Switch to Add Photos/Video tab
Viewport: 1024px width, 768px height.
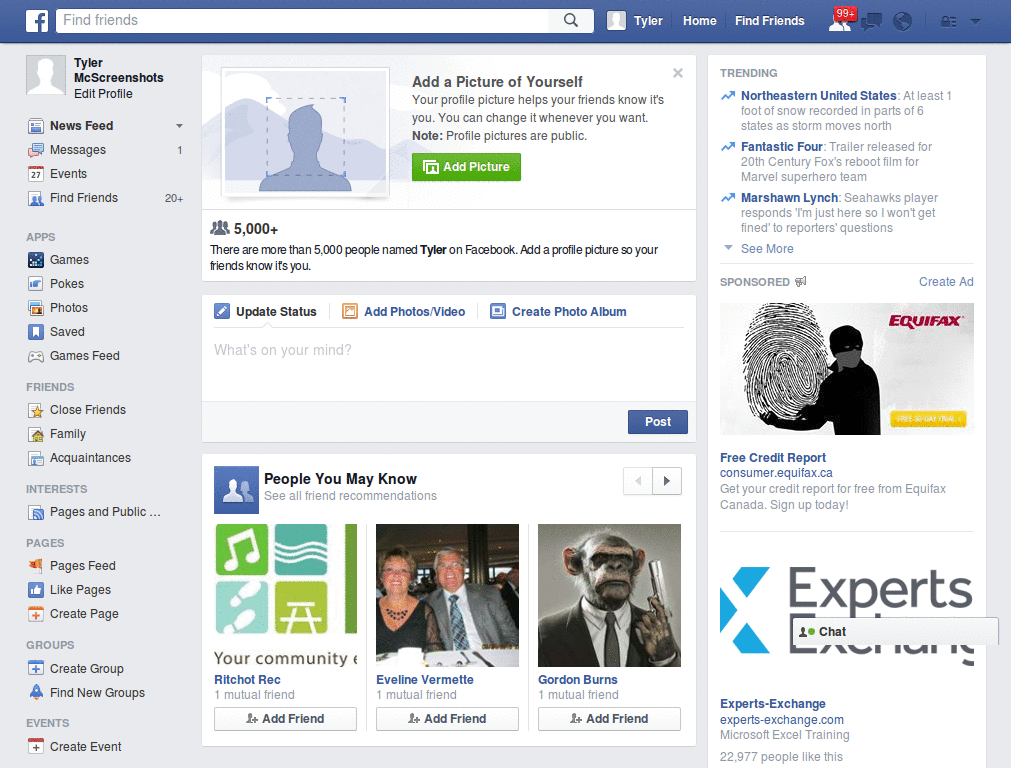(404, 312)
